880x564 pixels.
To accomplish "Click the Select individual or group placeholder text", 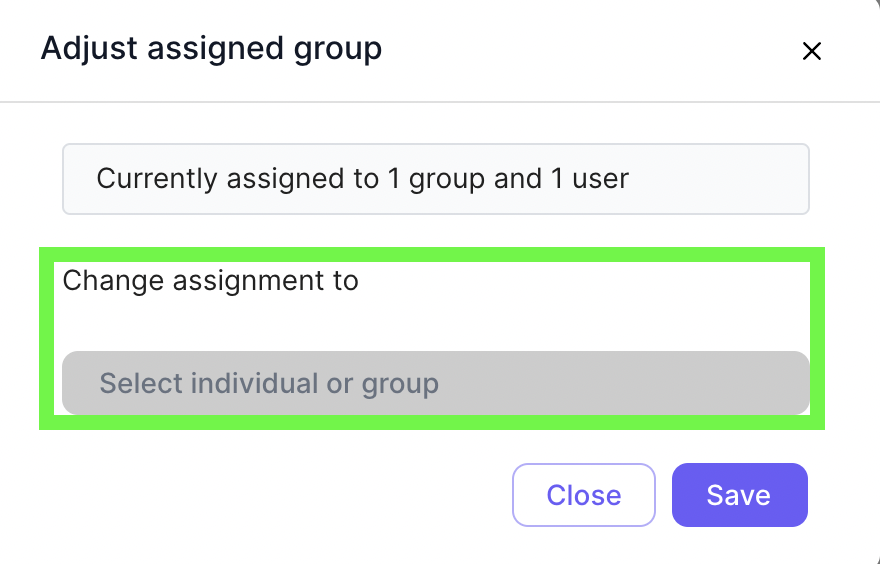I will coord(269,383).
